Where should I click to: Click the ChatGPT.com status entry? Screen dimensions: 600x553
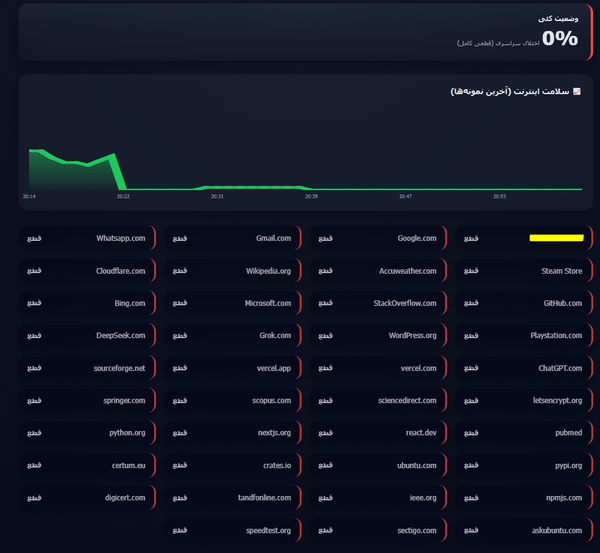click(x=524, y=368)
